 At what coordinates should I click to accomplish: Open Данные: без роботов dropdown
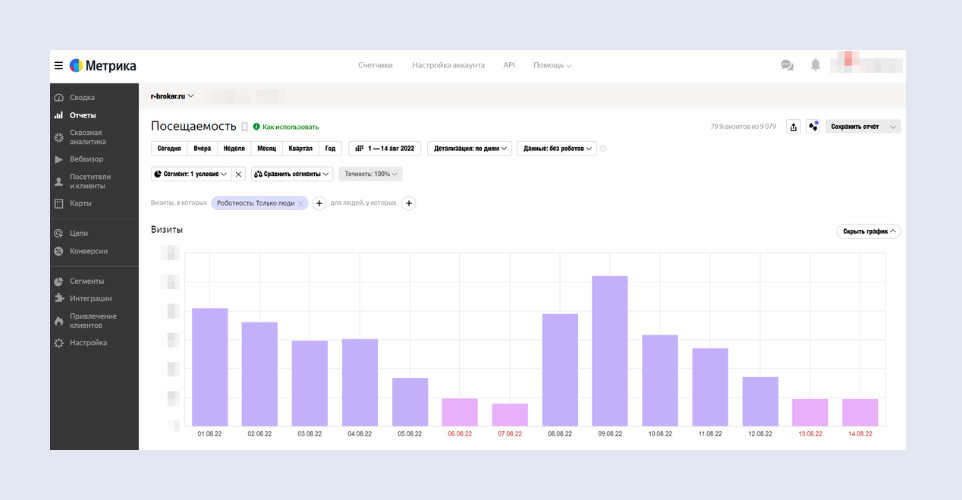point(557,148)
